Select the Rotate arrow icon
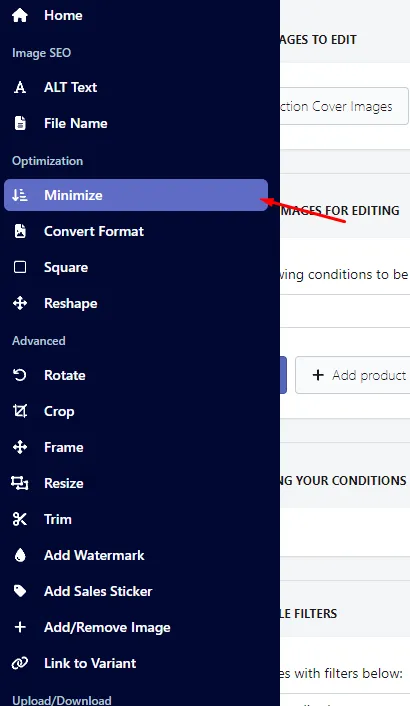The image size is (410, 706). [x=20, y=375]
